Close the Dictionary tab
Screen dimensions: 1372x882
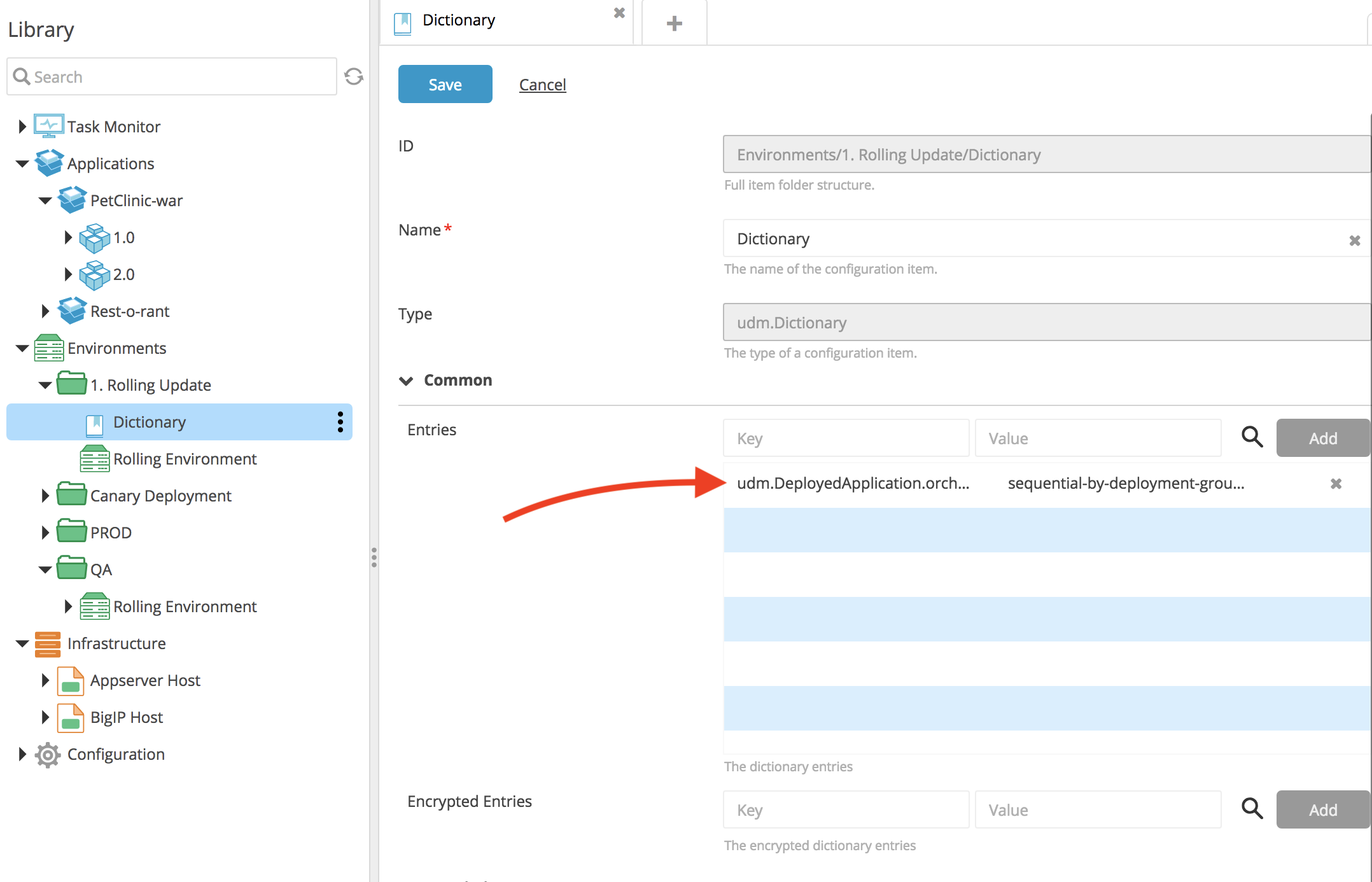[619, 13]
